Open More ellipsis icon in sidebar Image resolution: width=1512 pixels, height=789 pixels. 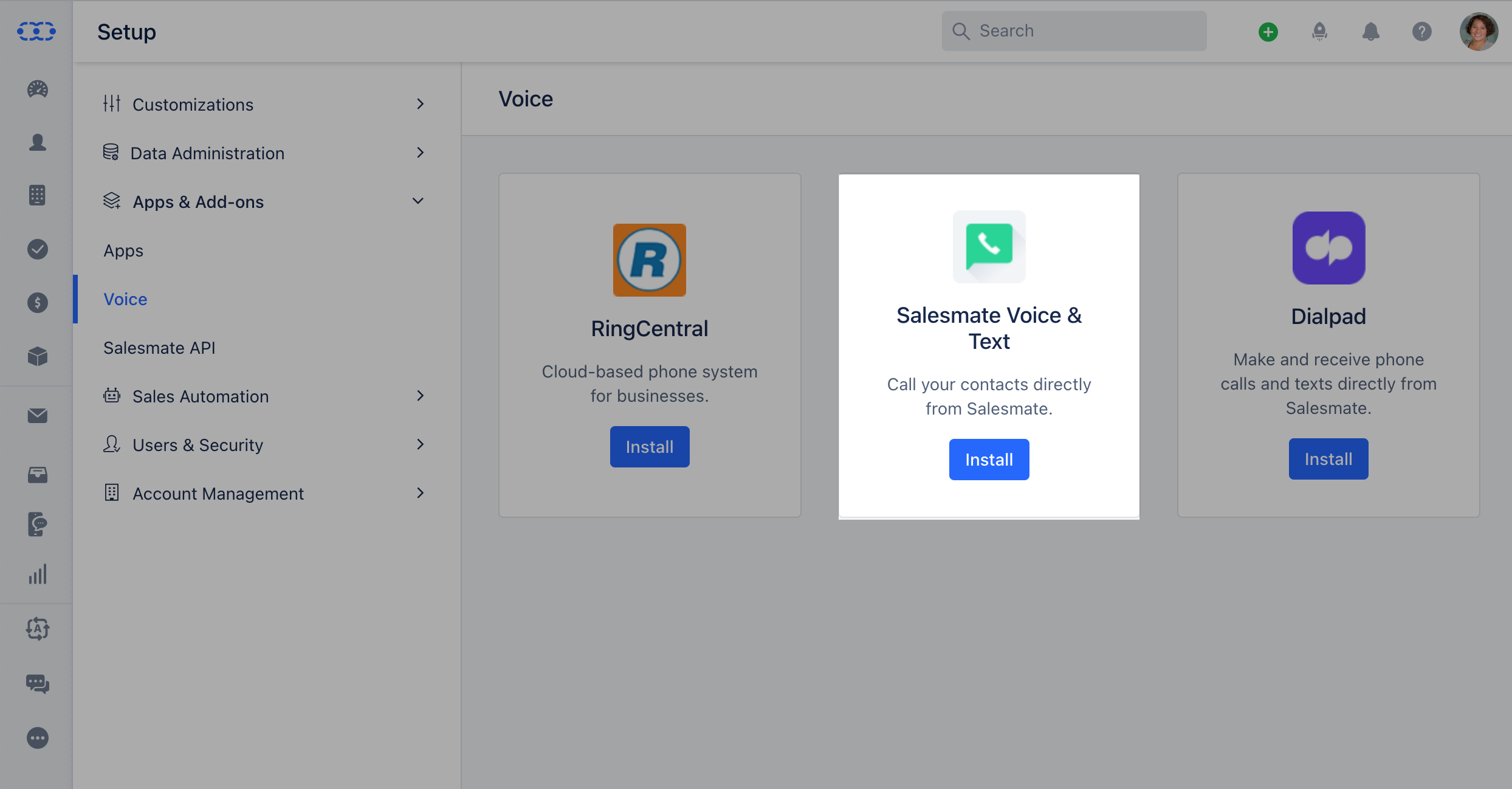click(38, 738)
